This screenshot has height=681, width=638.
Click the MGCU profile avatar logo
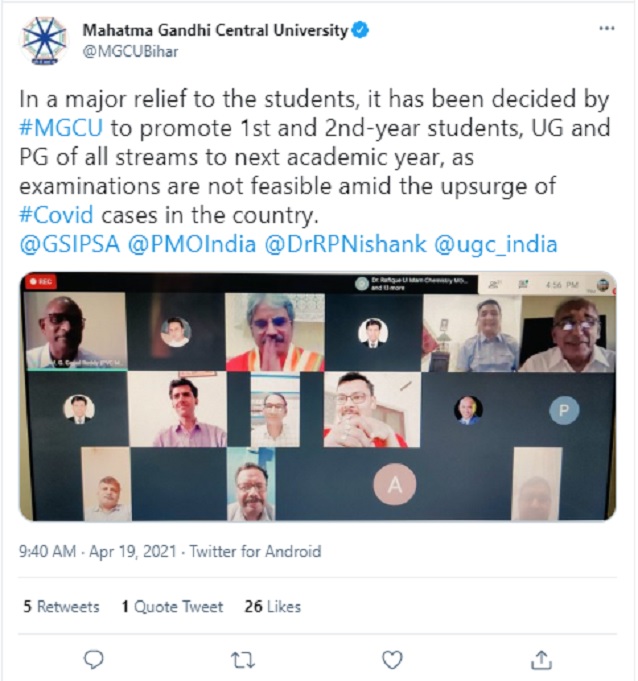44,40
